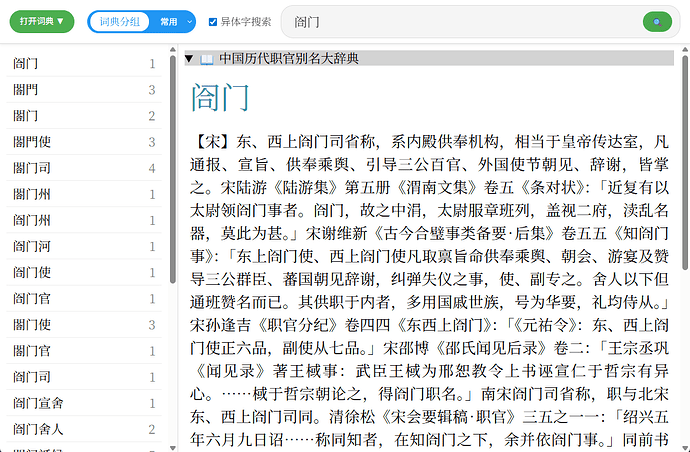The height and width of the screenshot is (452, 690).
Task: Toggle the 异体字搜索 checkbox
Action: pos(213,22)
